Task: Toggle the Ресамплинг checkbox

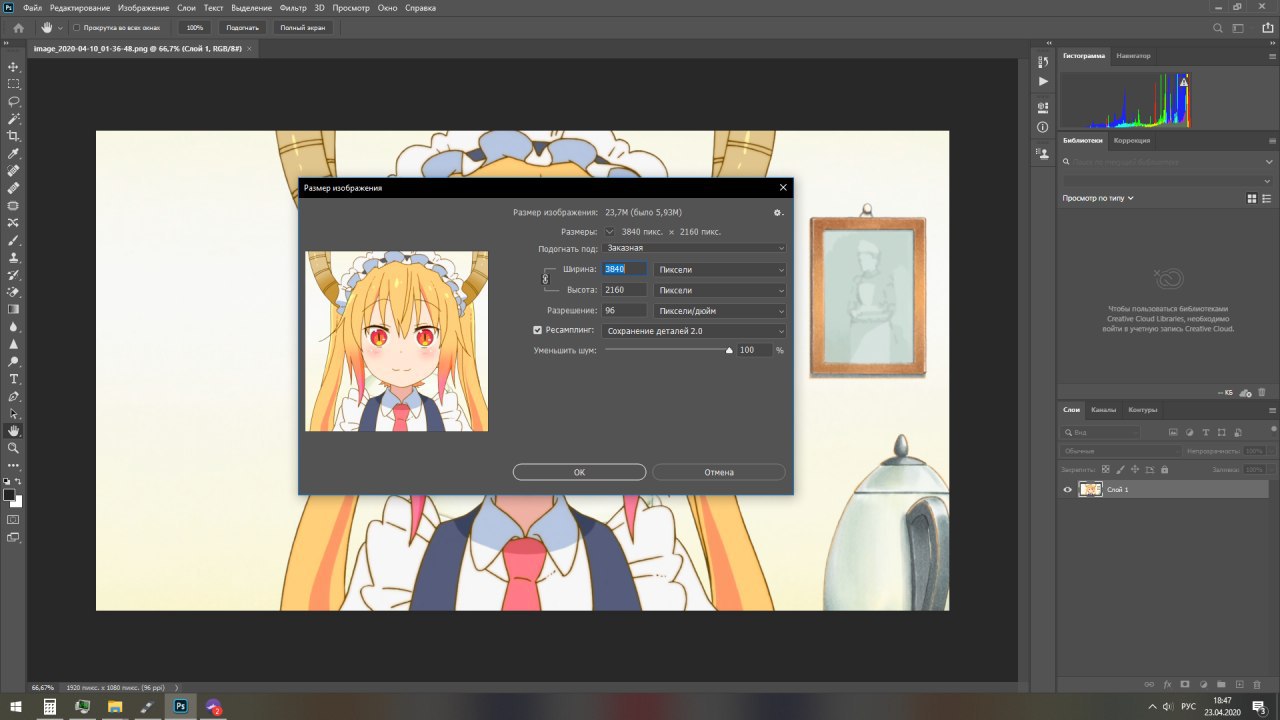Action: (x=537, y=330)
